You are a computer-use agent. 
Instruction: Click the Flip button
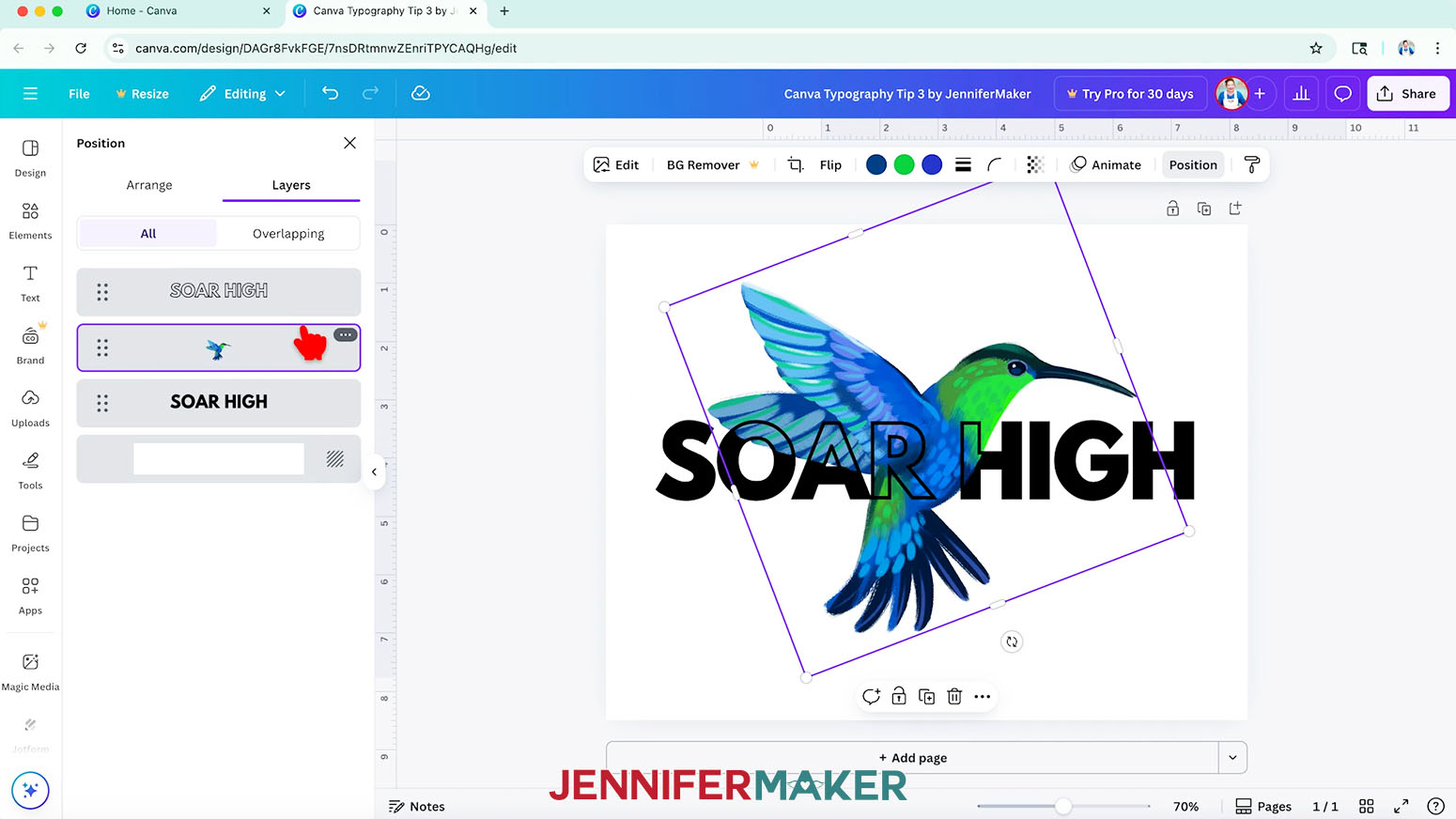(830, 164)
